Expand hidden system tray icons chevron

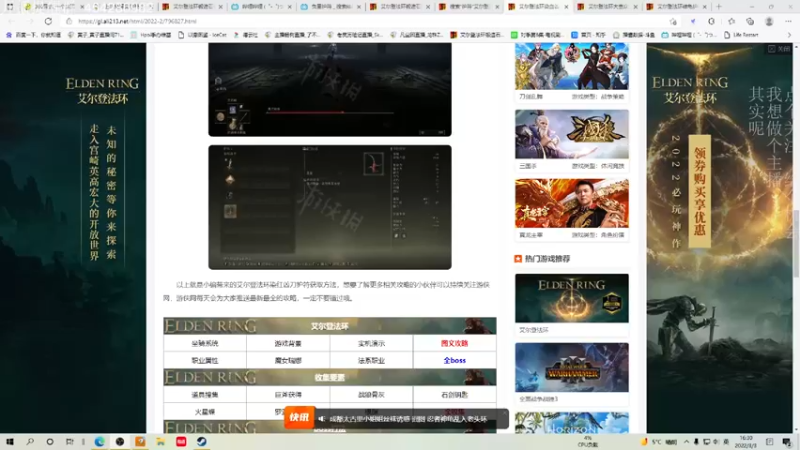point(686,442)
